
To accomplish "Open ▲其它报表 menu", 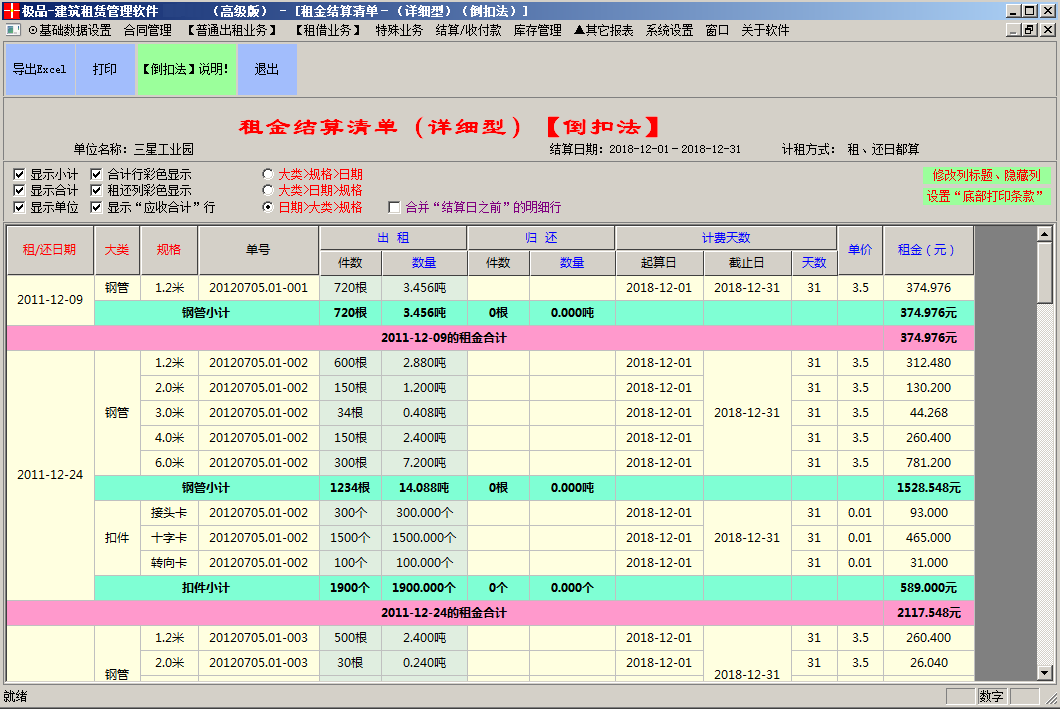I will point(604,30).
